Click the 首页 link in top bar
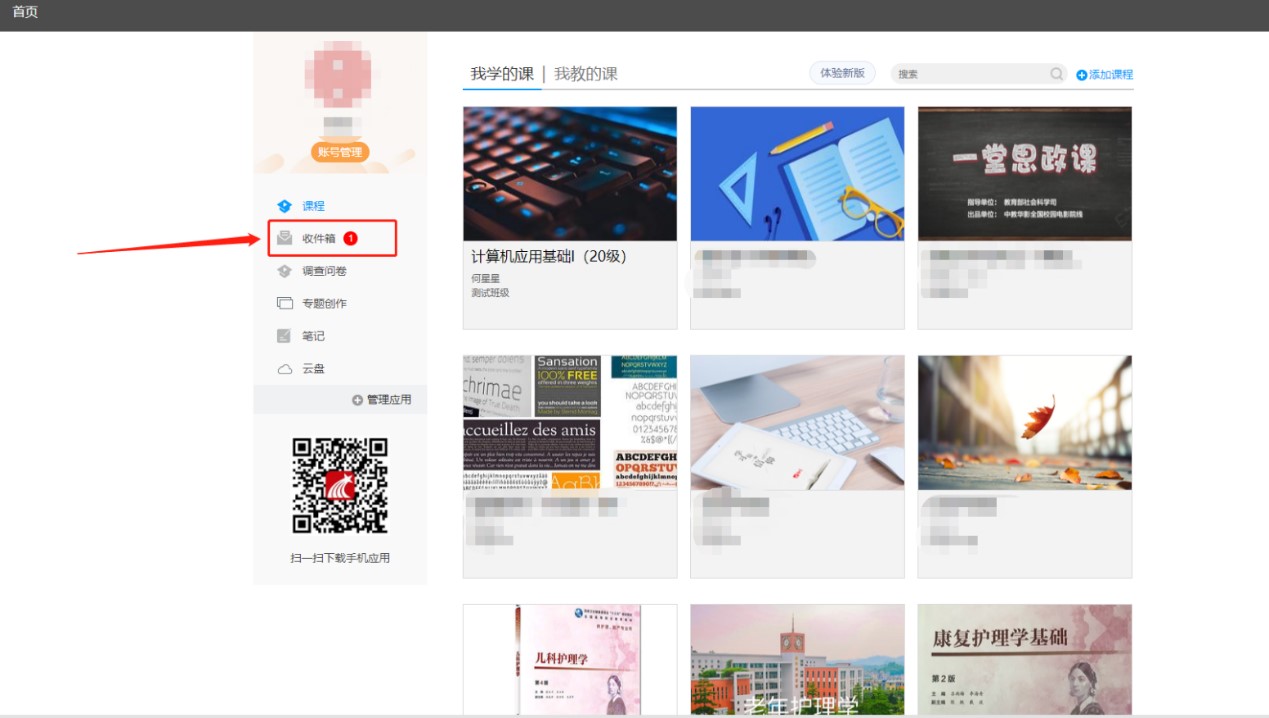 (x=25, y=13)
